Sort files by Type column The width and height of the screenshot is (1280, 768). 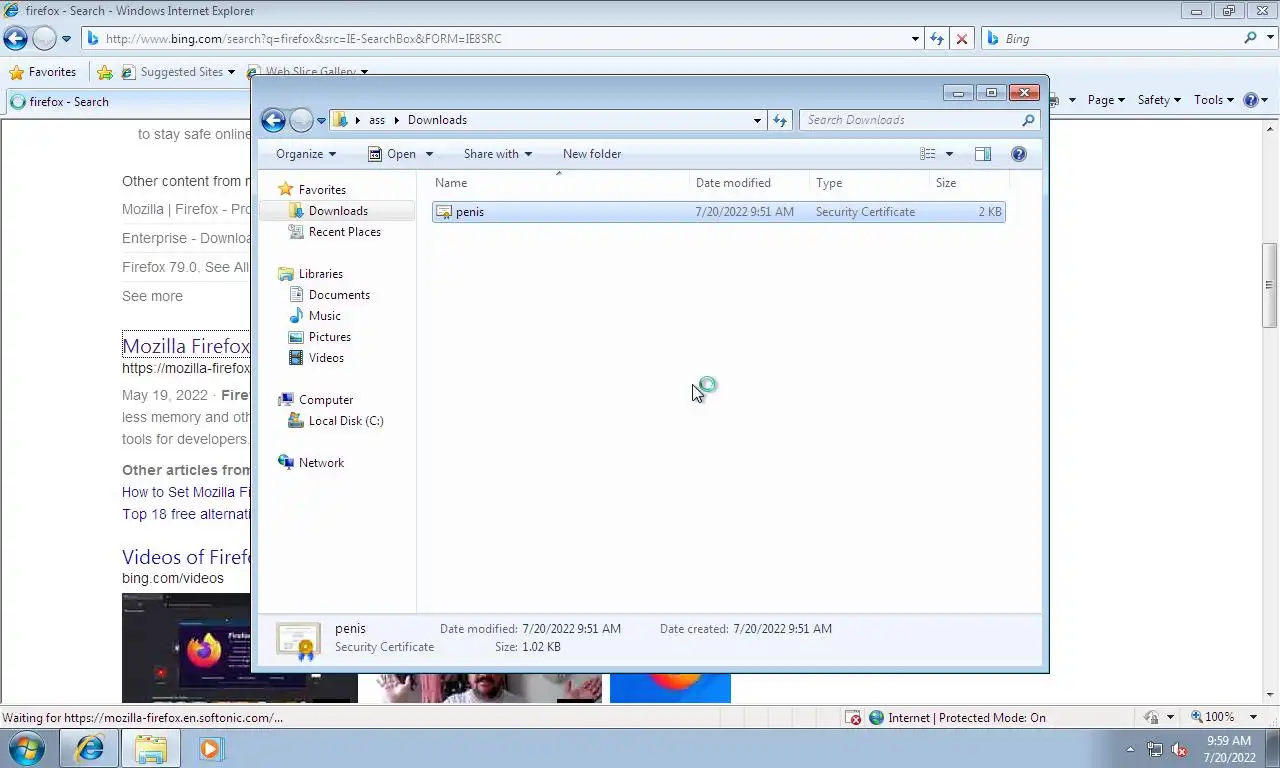point(870,183)
